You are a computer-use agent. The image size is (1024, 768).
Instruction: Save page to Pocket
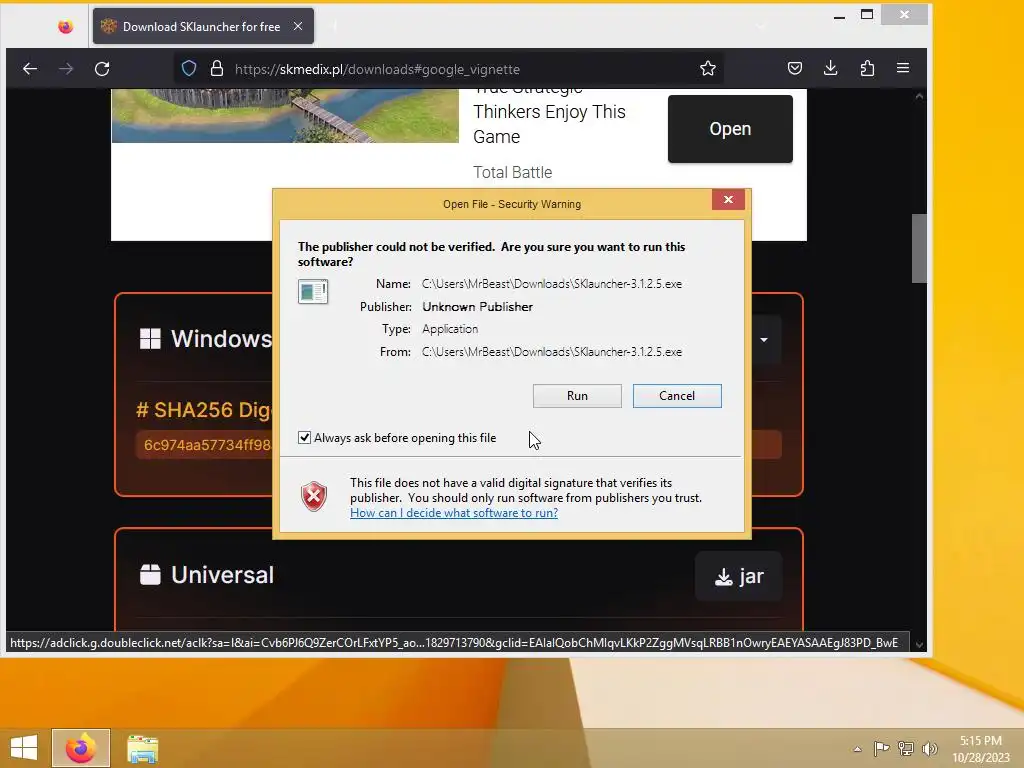(795, 68)
